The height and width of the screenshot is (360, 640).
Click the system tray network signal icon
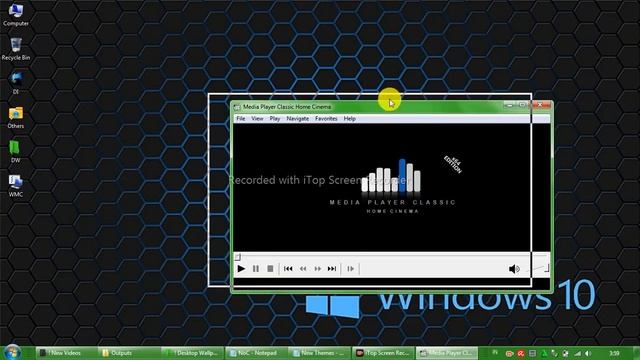pyautogui.click(x=578, y=353)
